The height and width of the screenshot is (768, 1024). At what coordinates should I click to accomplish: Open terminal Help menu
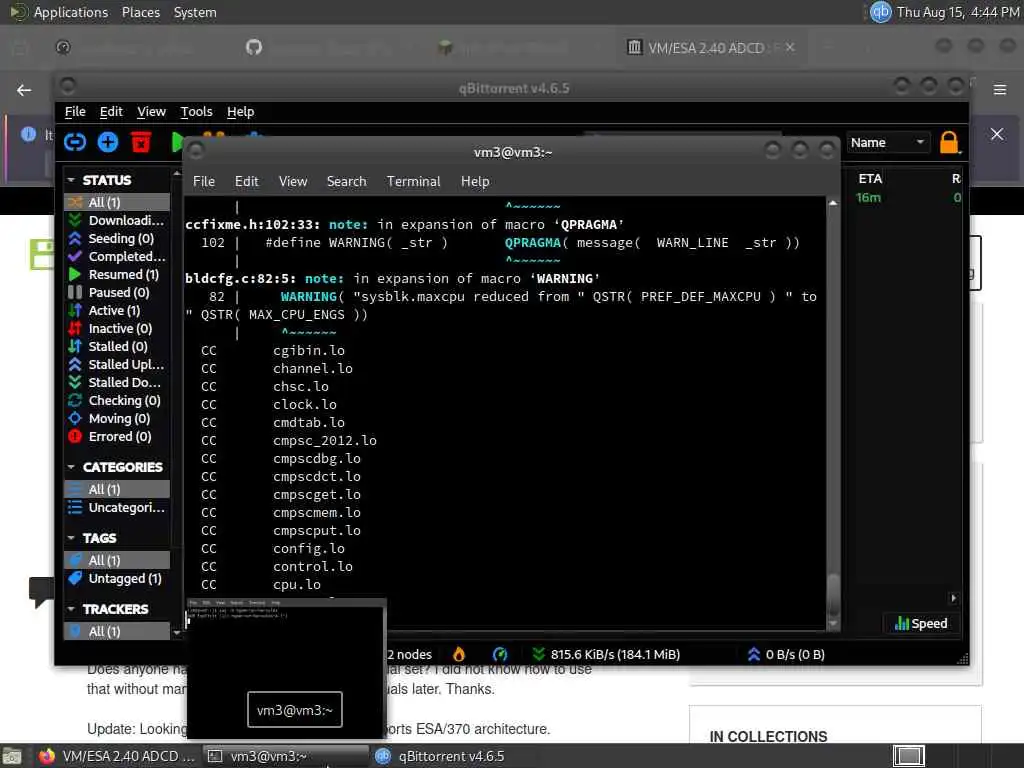tap(475, 182)
